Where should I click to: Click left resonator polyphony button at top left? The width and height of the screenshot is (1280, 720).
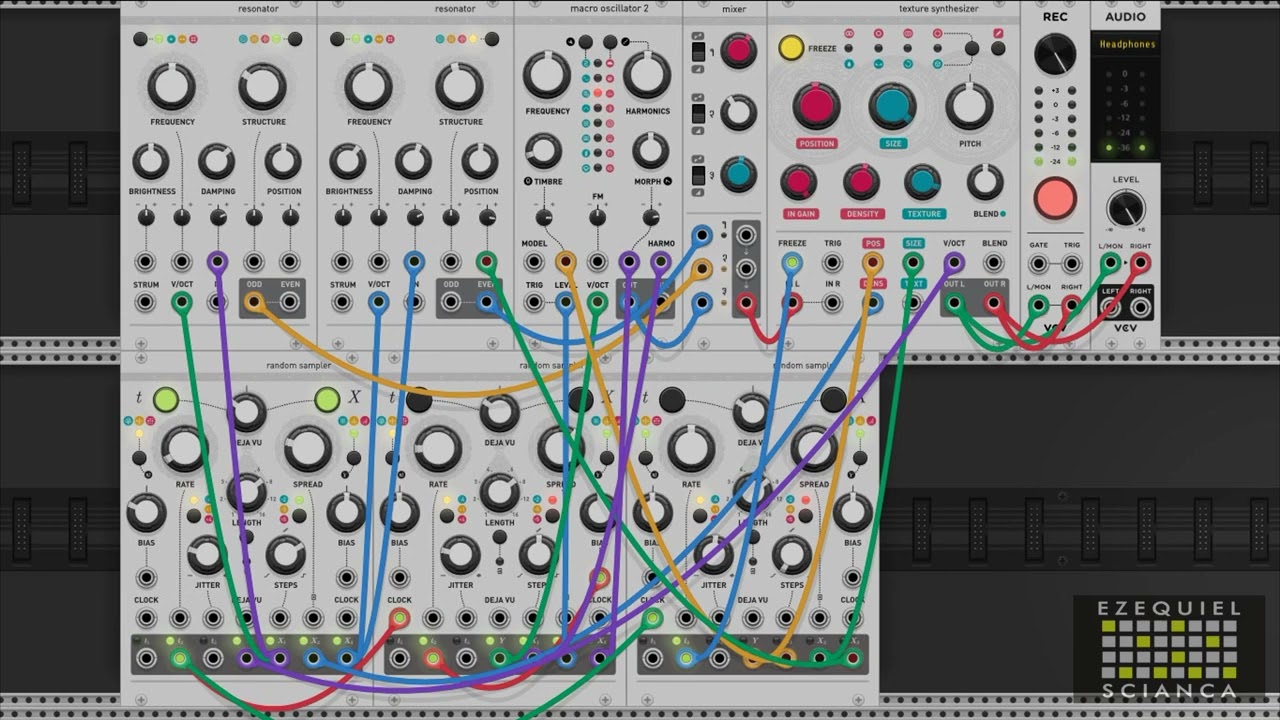tap(140, 39)
